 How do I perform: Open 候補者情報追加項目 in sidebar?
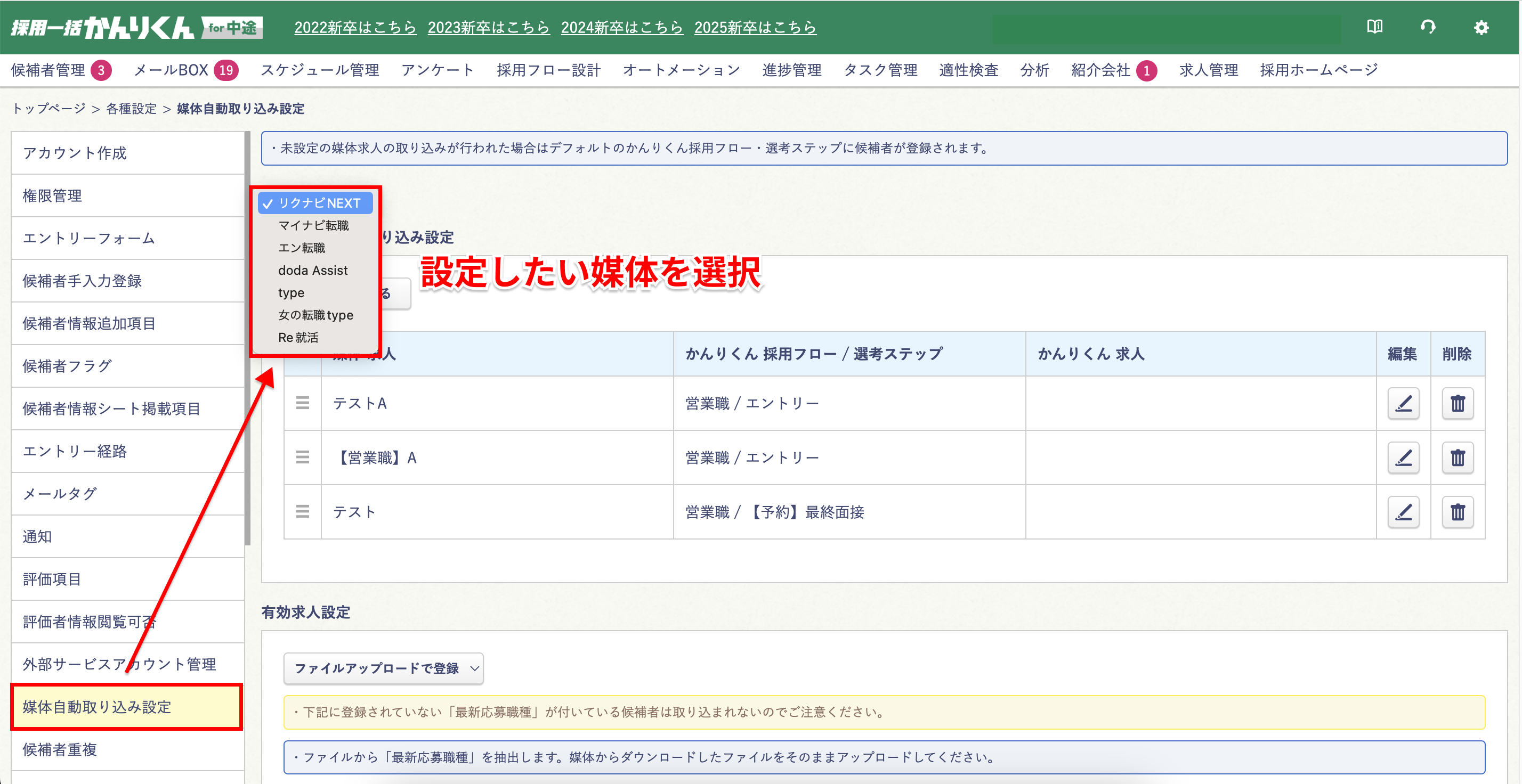pyautogui.click(x=127, y=323)
